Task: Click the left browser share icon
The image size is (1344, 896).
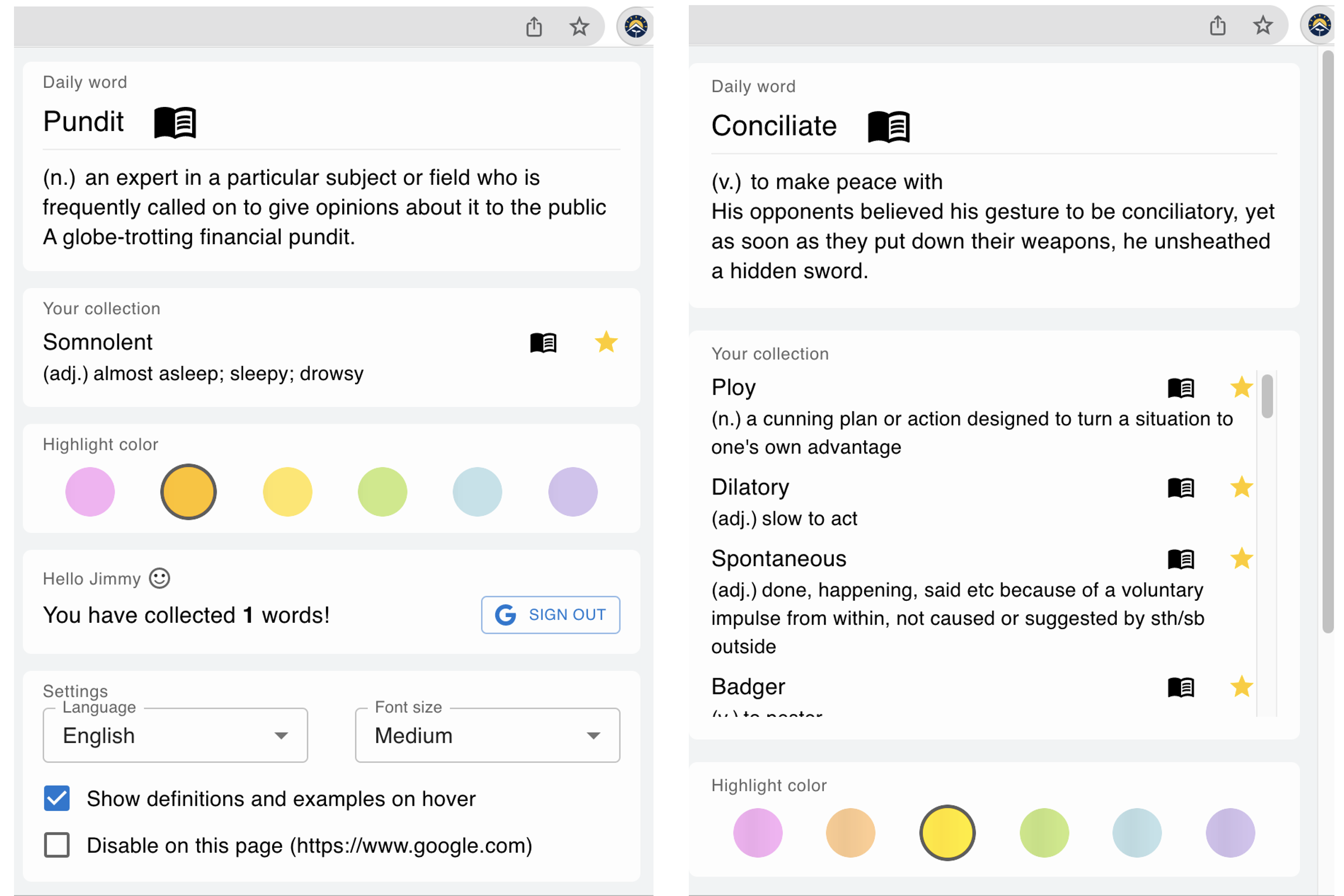Action: pyautogui.click(x=534, y=26)
